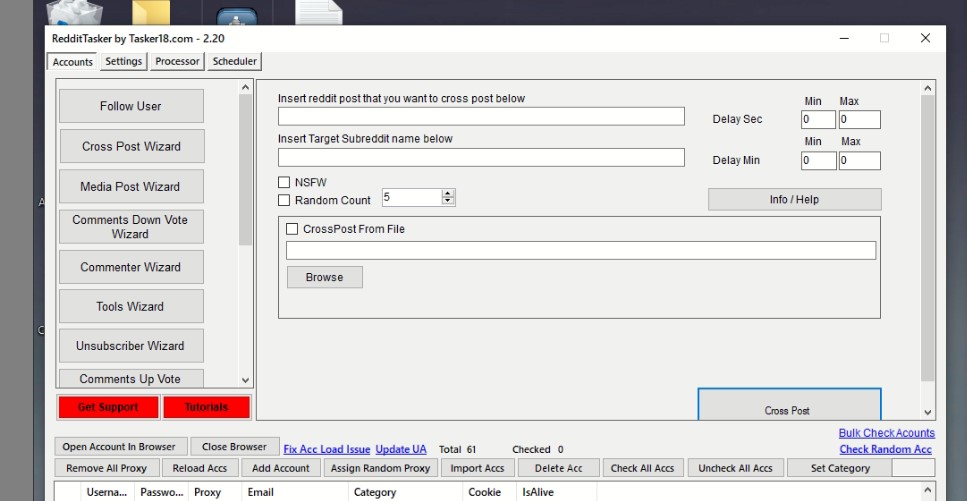The height and width of the screenshot is (501, 967).
Task: Click the Check All Accs button
Action: (643, 468)
